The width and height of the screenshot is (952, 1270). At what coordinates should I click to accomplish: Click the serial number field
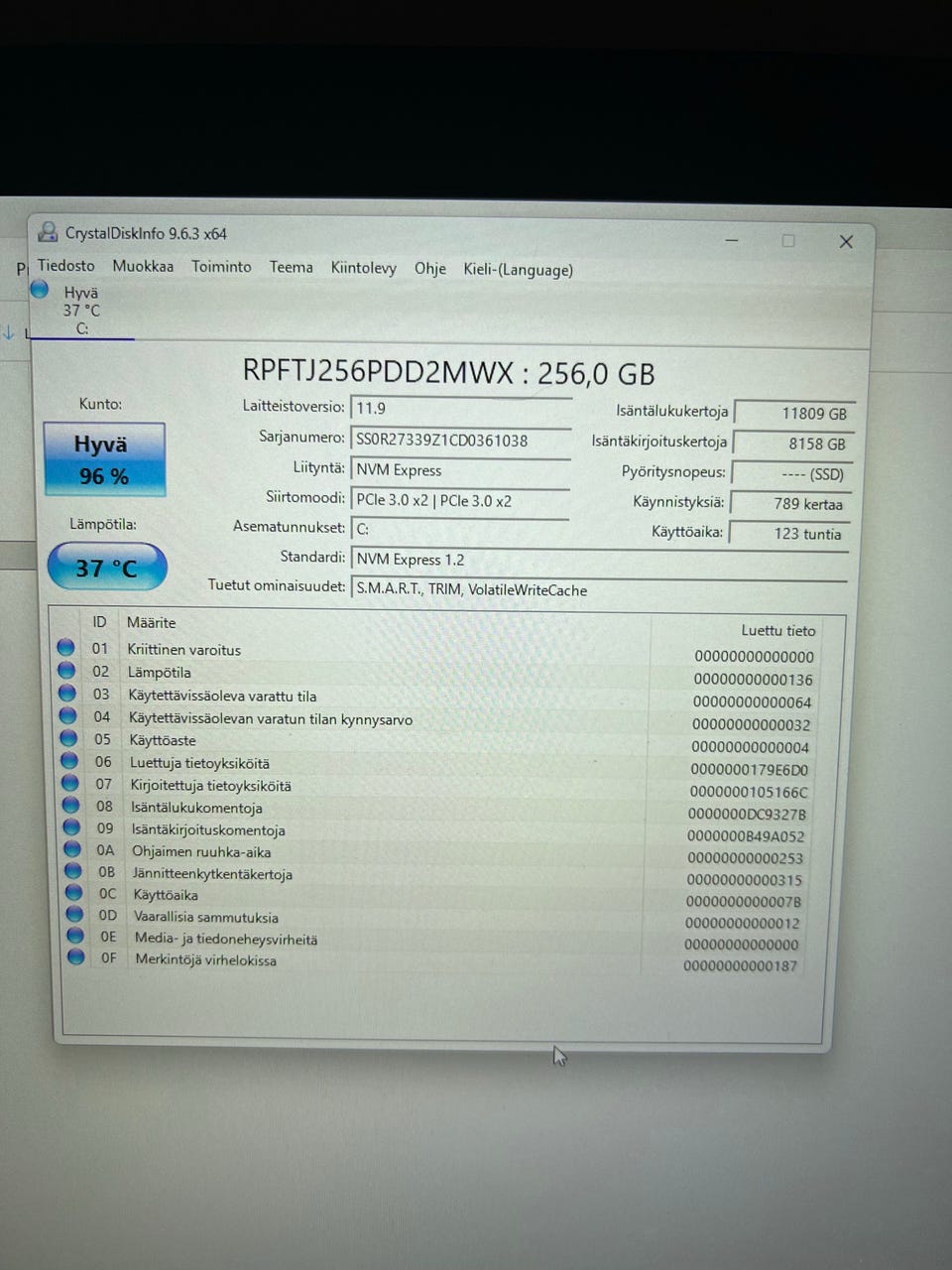click(461, 440)
